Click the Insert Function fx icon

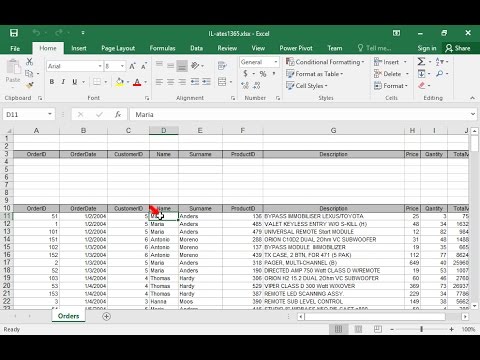[118, 114]
